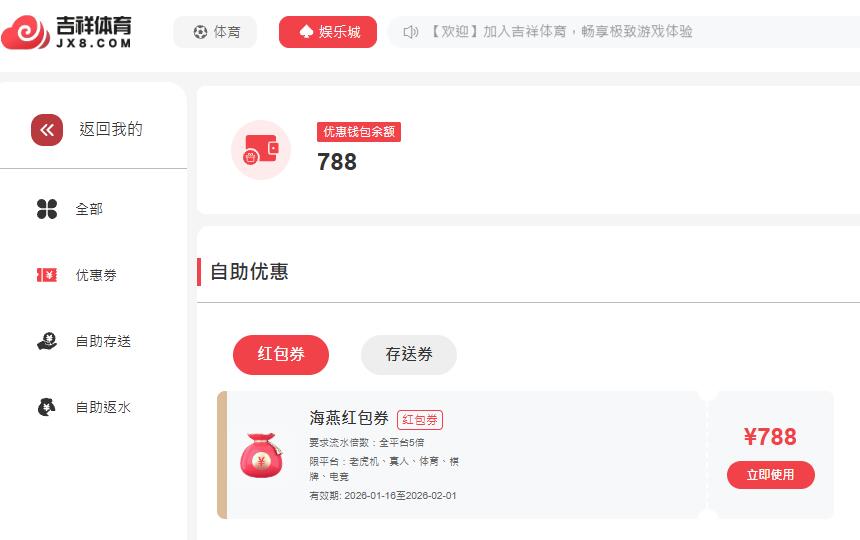The image size is (860, 540).
Task: Click the four-leaf clover 全部 icon
Action: click(47, 209)
